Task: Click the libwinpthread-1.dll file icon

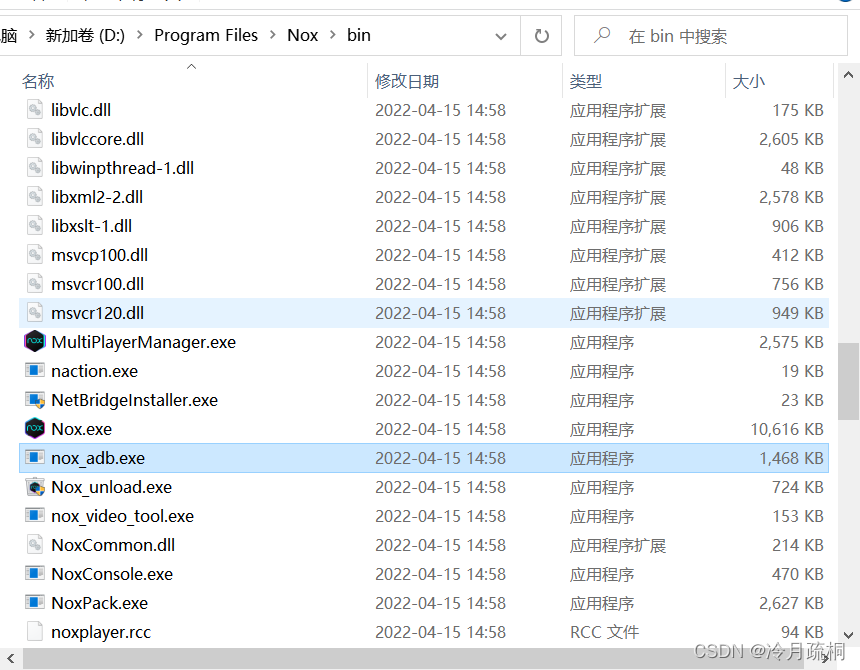Action: tap(35, 168)
